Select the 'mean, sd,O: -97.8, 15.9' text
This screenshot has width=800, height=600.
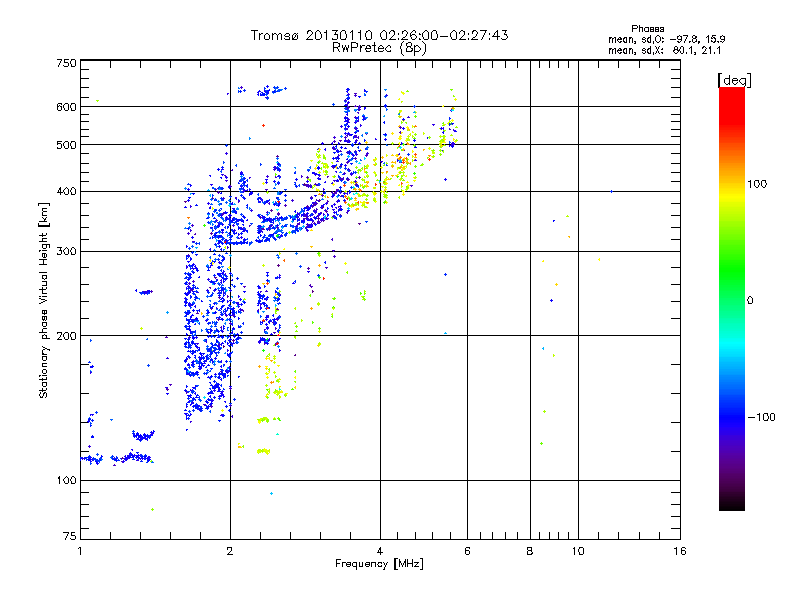pyautogui.click(x=666, y=39)
